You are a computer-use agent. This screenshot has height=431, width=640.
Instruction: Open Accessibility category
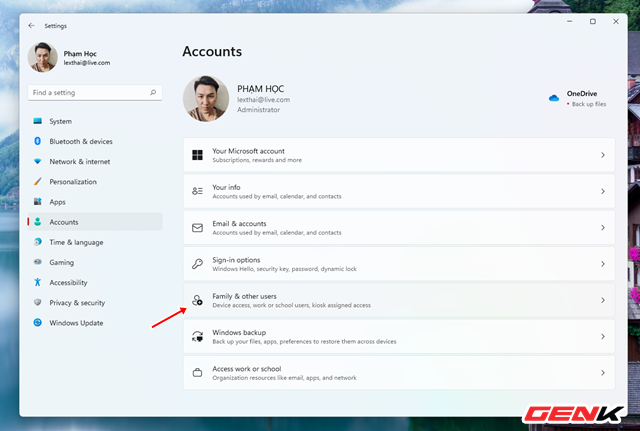[x=95, y=282]
